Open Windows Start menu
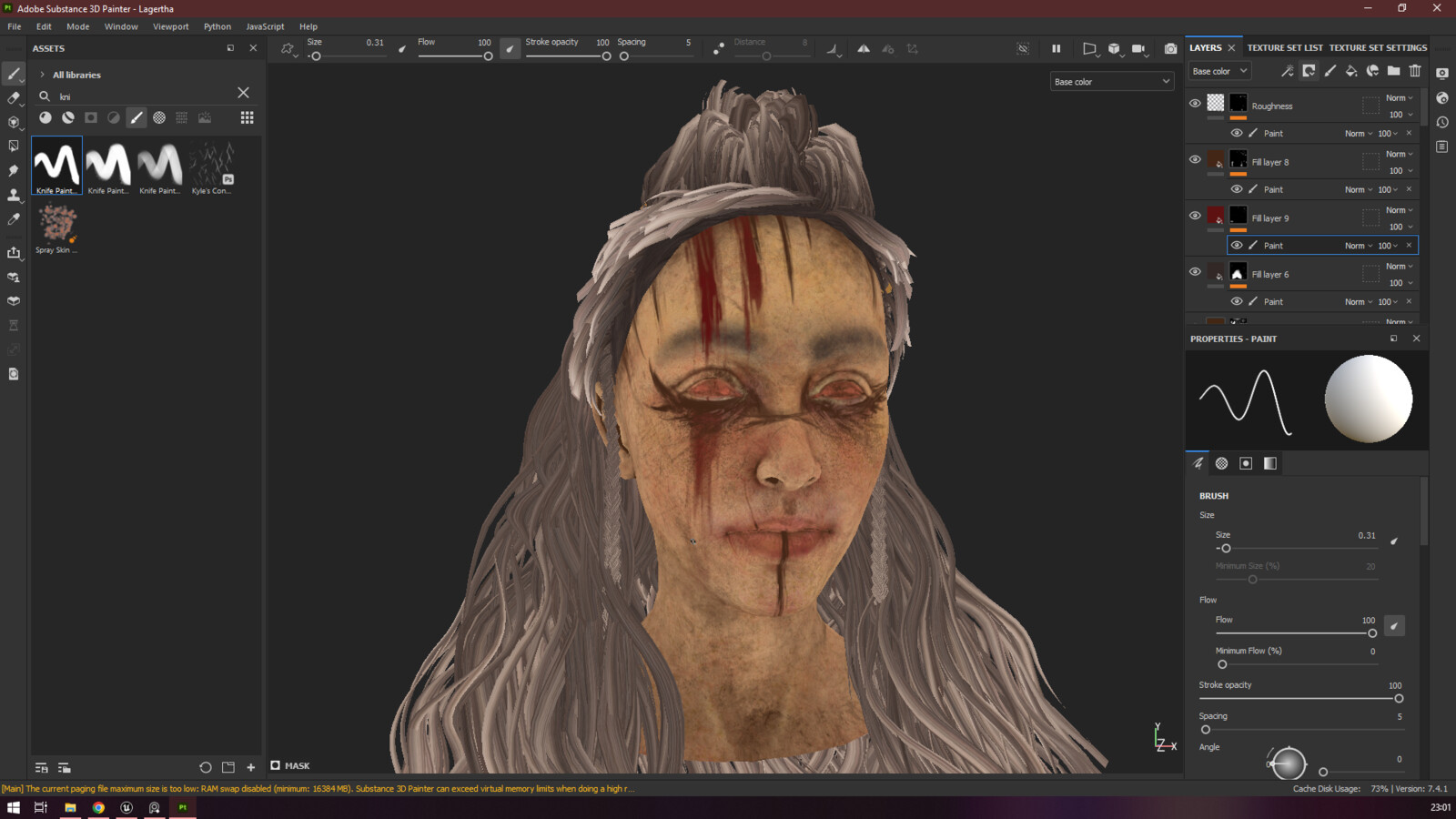1456x819 pixels. (14, 807)
